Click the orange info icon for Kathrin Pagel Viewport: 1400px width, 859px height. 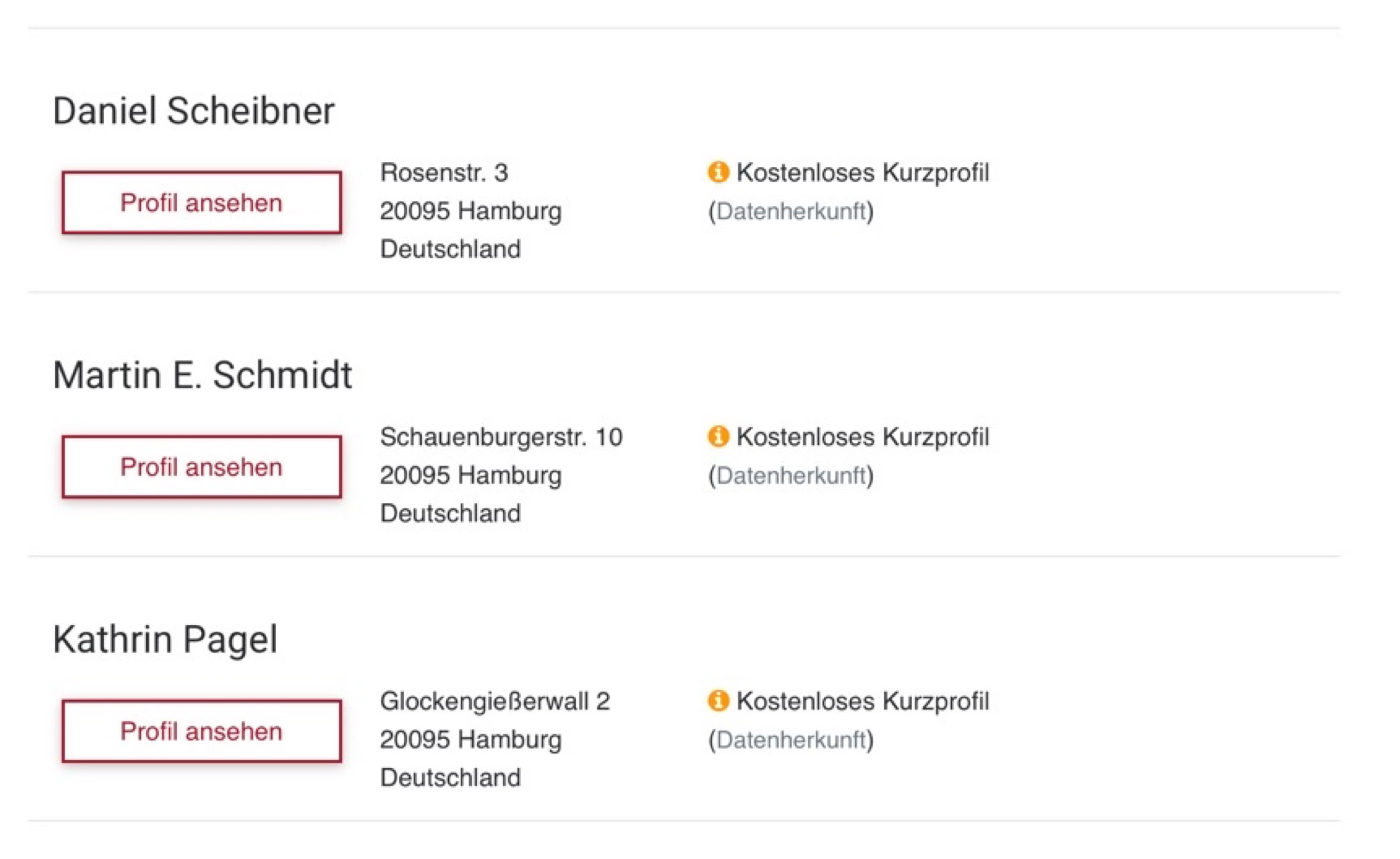[x=718, y=701]
